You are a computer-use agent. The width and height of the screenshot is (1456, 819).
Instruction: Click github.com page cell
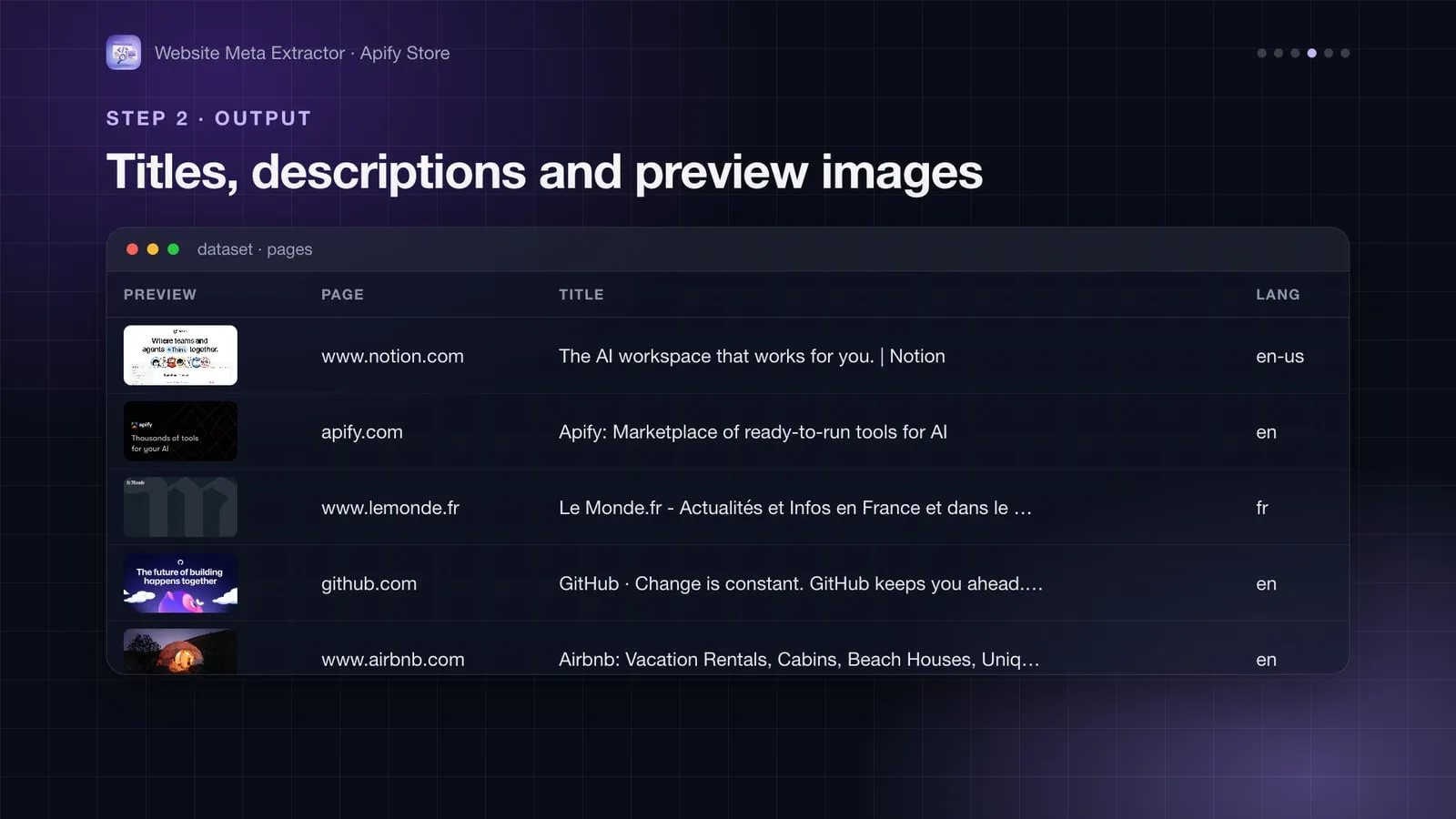pyautogui.click(x=369, y=584)
